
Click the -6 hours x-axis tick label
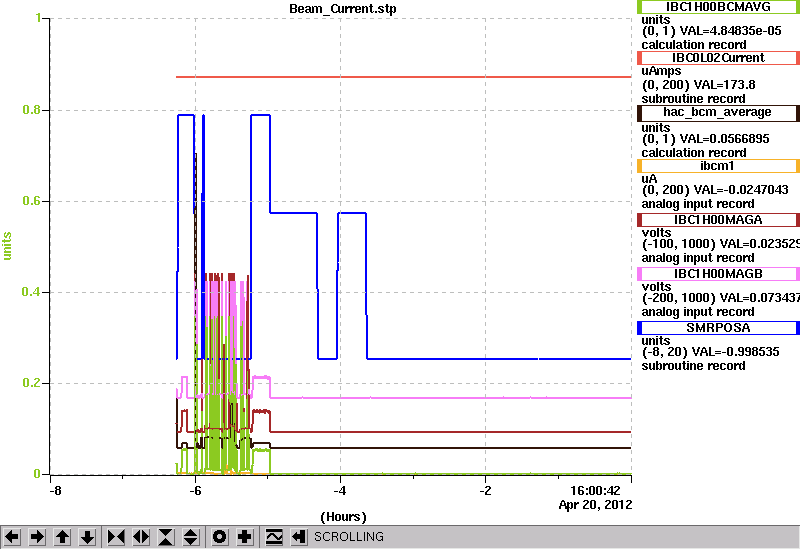pyautogui.click(x=195, y=491)
